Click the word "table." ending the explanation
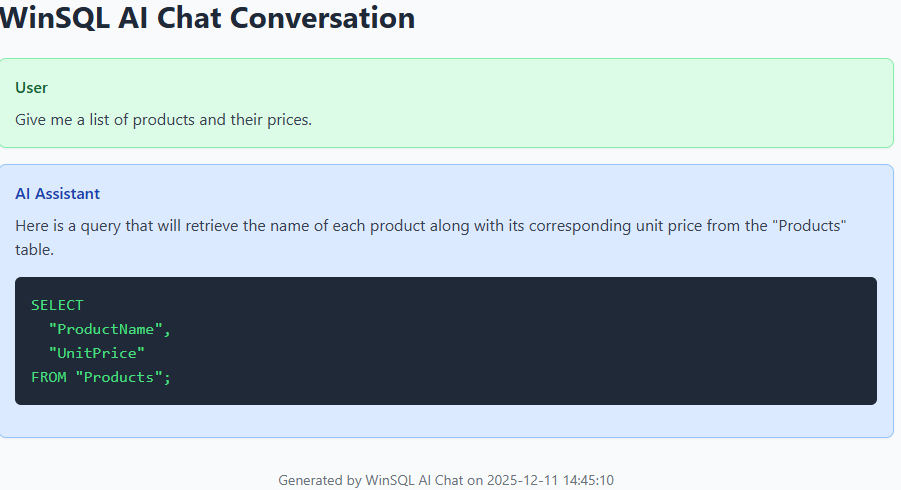Viewport: 901px width, 490px height. pos(34,250)
